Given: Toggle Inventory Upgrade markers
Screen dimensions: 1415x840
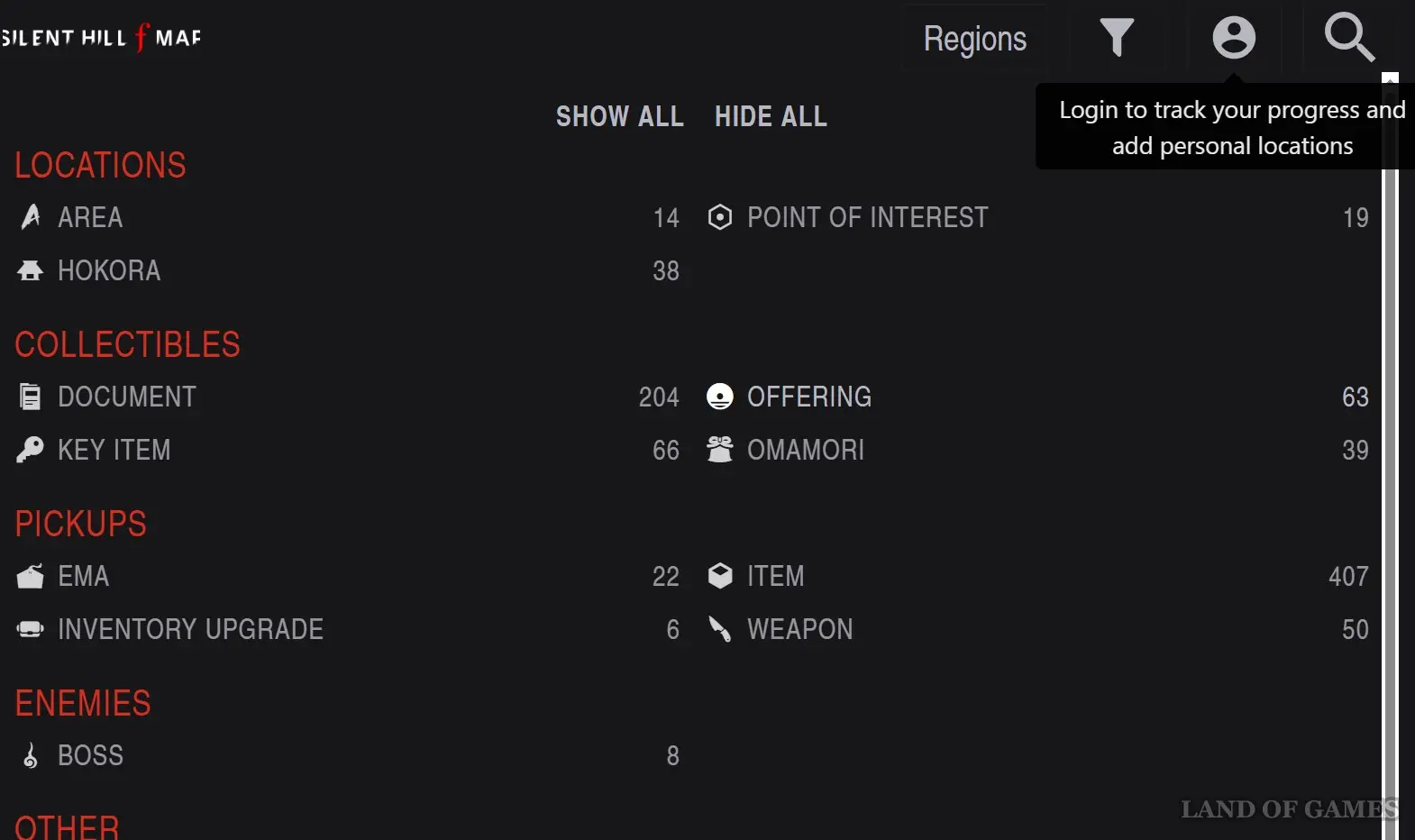Looking at the screenshot, I should (190, 629).
